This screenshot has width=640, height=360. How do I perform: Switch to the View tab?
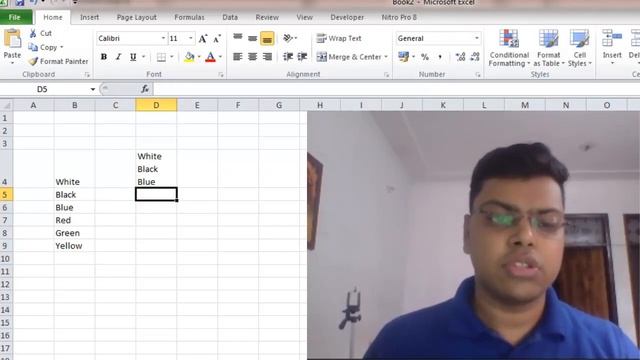click(x=304, y=18)
